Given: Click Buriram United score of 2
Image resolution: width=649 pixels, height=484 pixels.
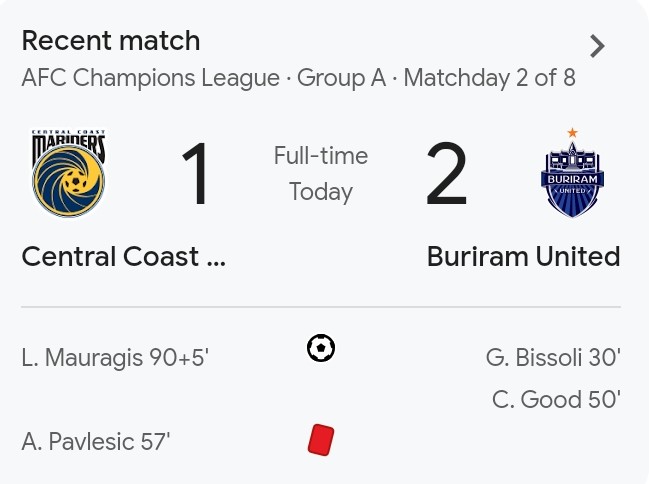Looking at the screenshot, I should [x=447, y=173].
